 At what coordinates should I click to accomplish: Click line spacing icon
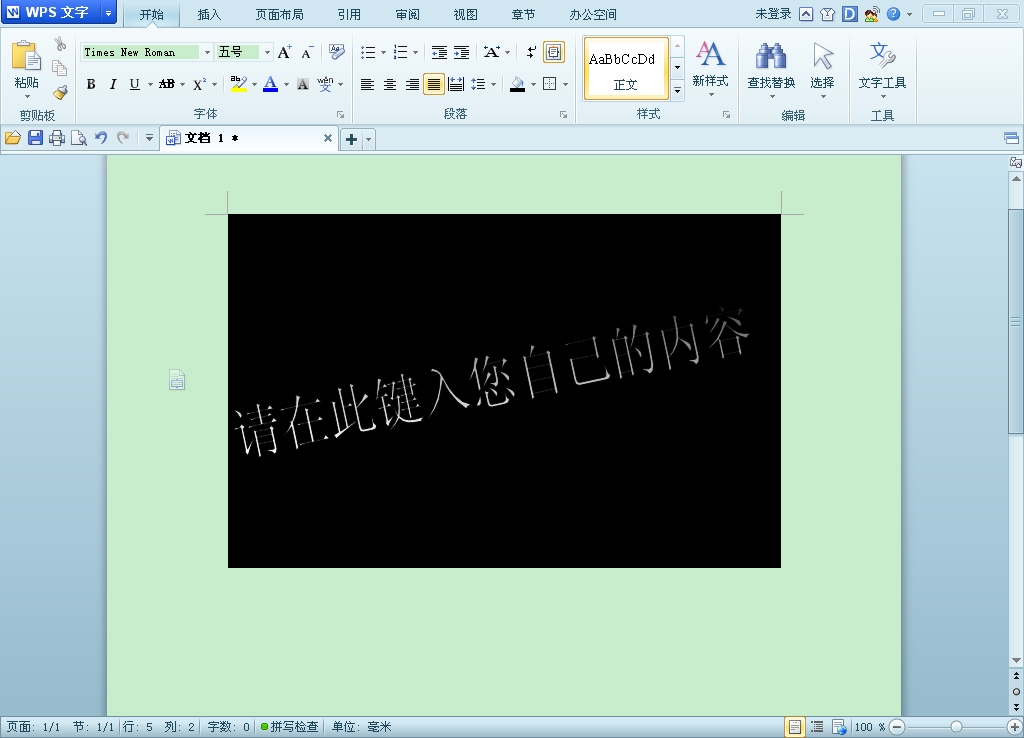pyautogui.click(x=479, y=84)
